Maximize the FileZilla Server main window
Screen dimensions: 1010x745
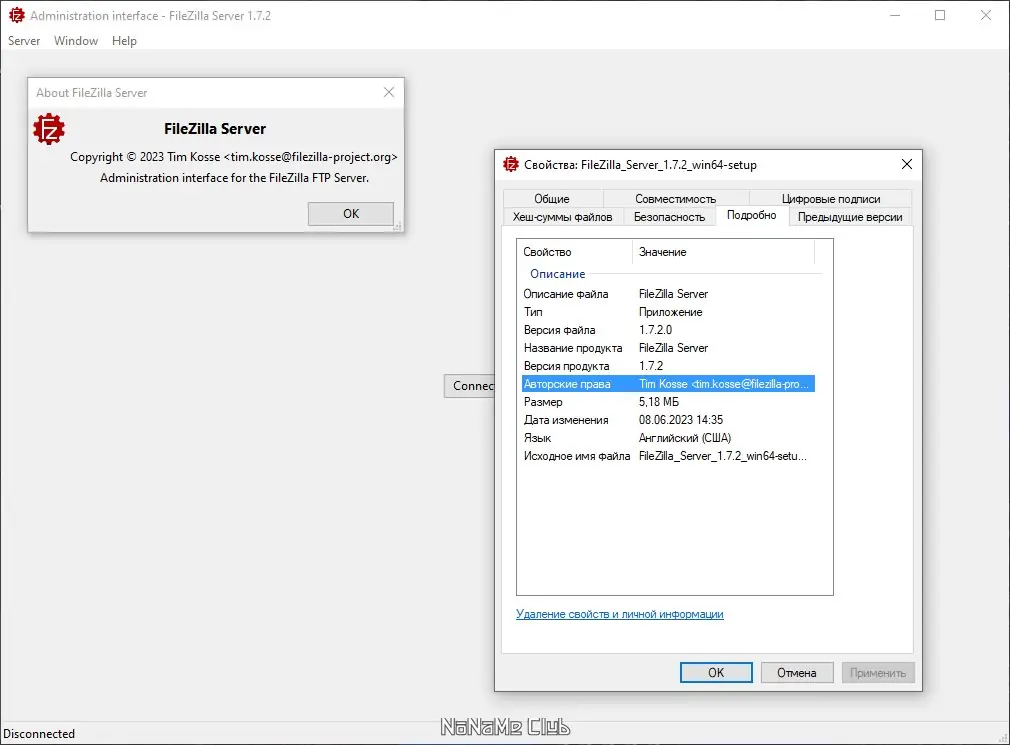click(940, 15)
